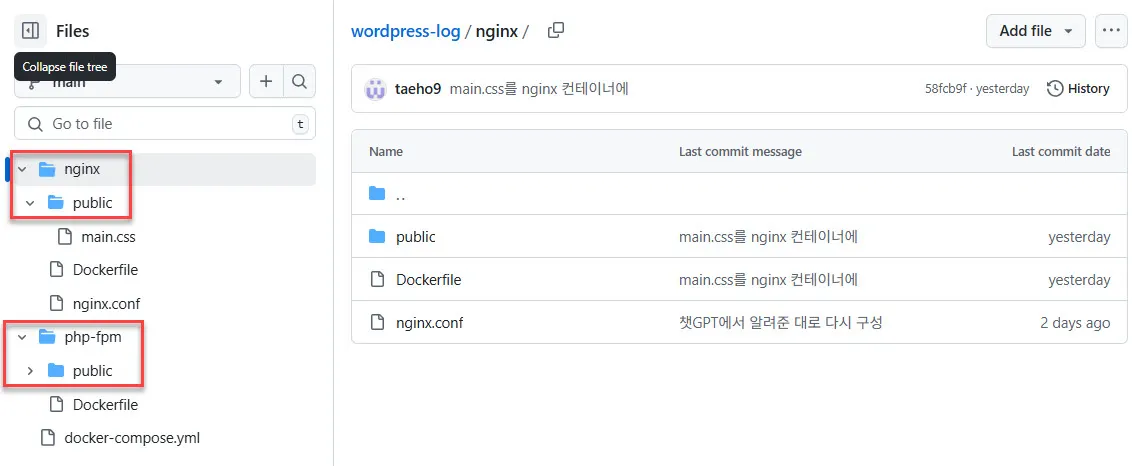This screenshot has width=1132, height=466.
Task: Click the plus icon to add a file
Action: click(x=266, y=82)
